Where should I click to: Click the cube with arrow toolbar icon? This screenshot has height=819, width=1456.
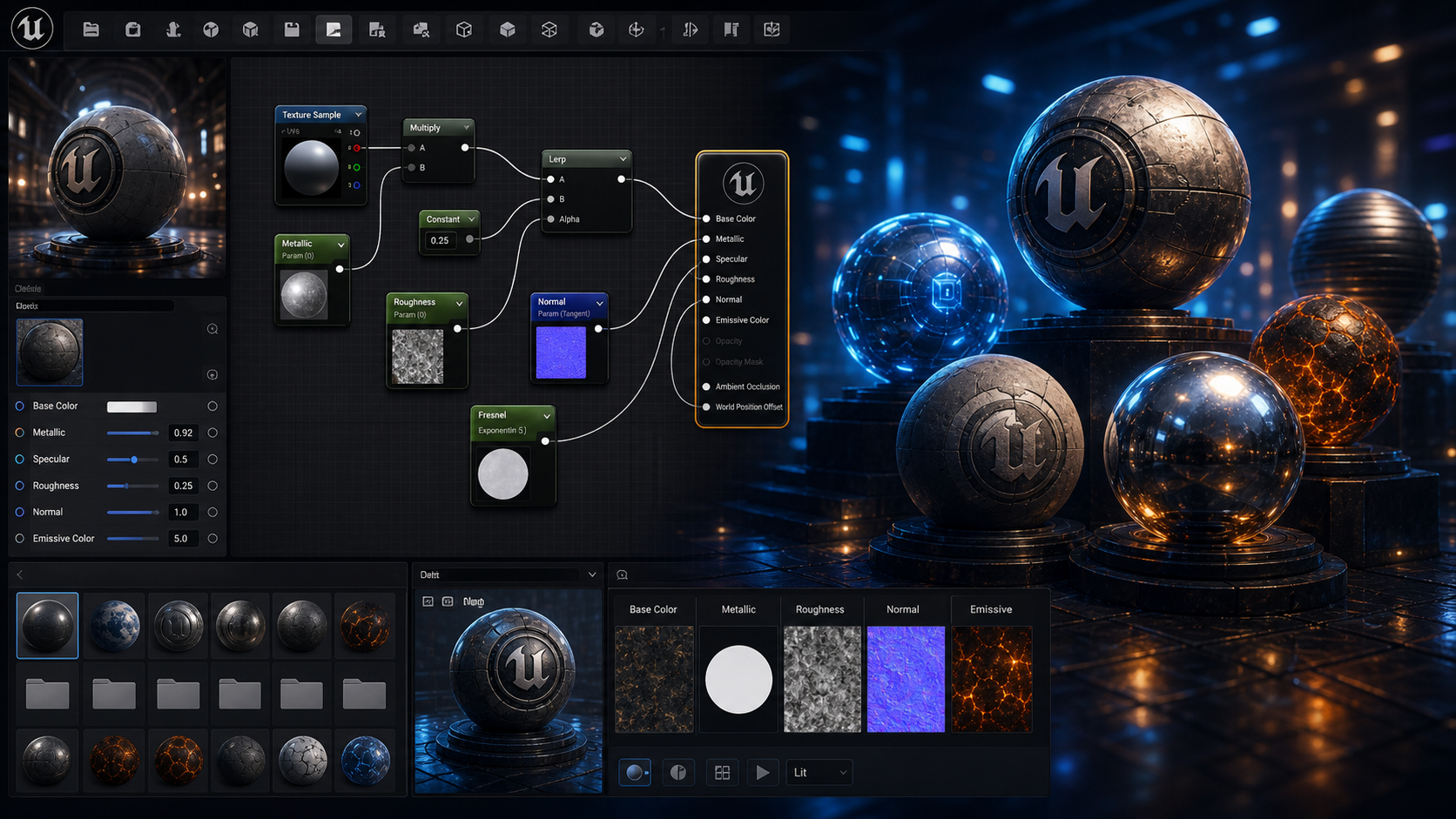pos(596,30)
